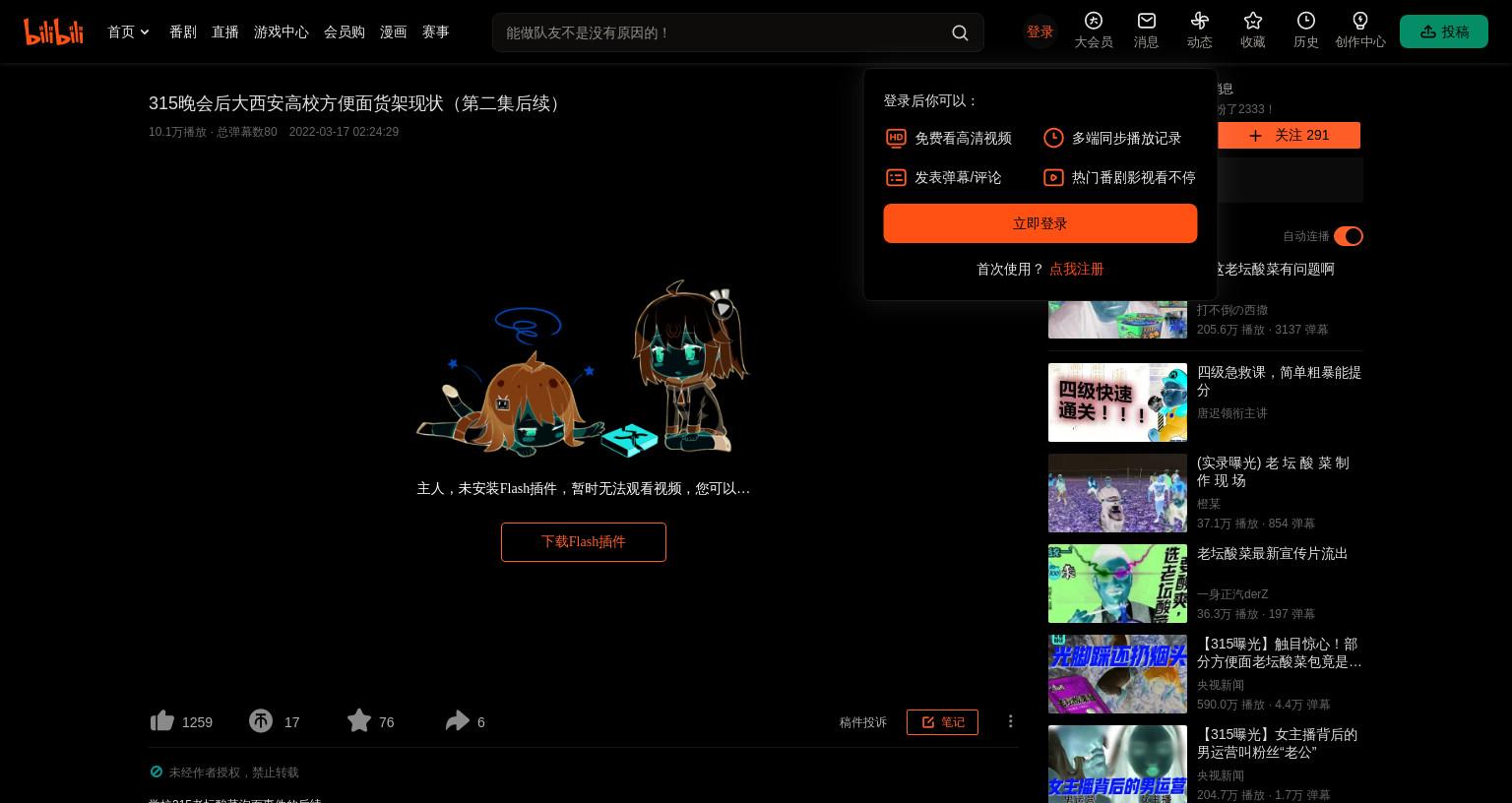Viewport: 1512px width, 803px height.
Task: Open thumbnail for 老坛酸菜最新宣传片流出
Action: click(x=1117, y=584)
